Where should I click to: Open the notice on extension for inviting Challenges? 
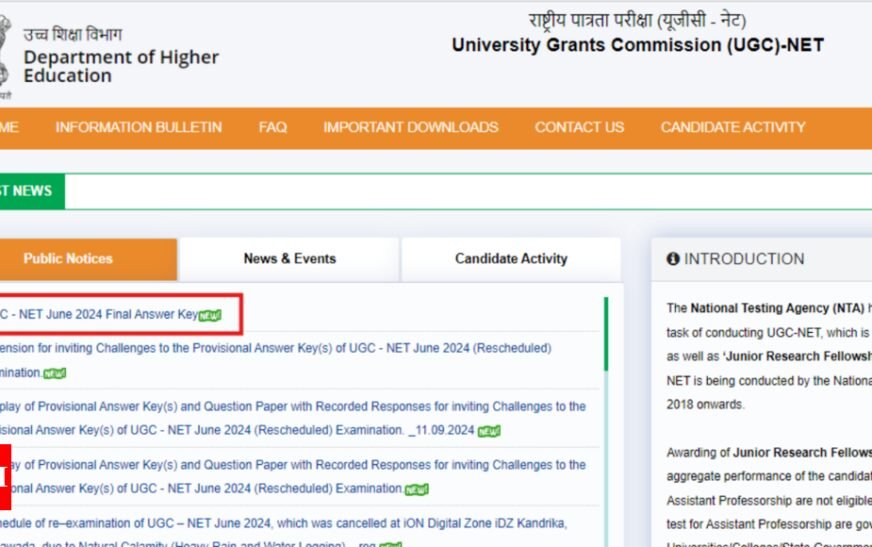[x=276, y=360]
